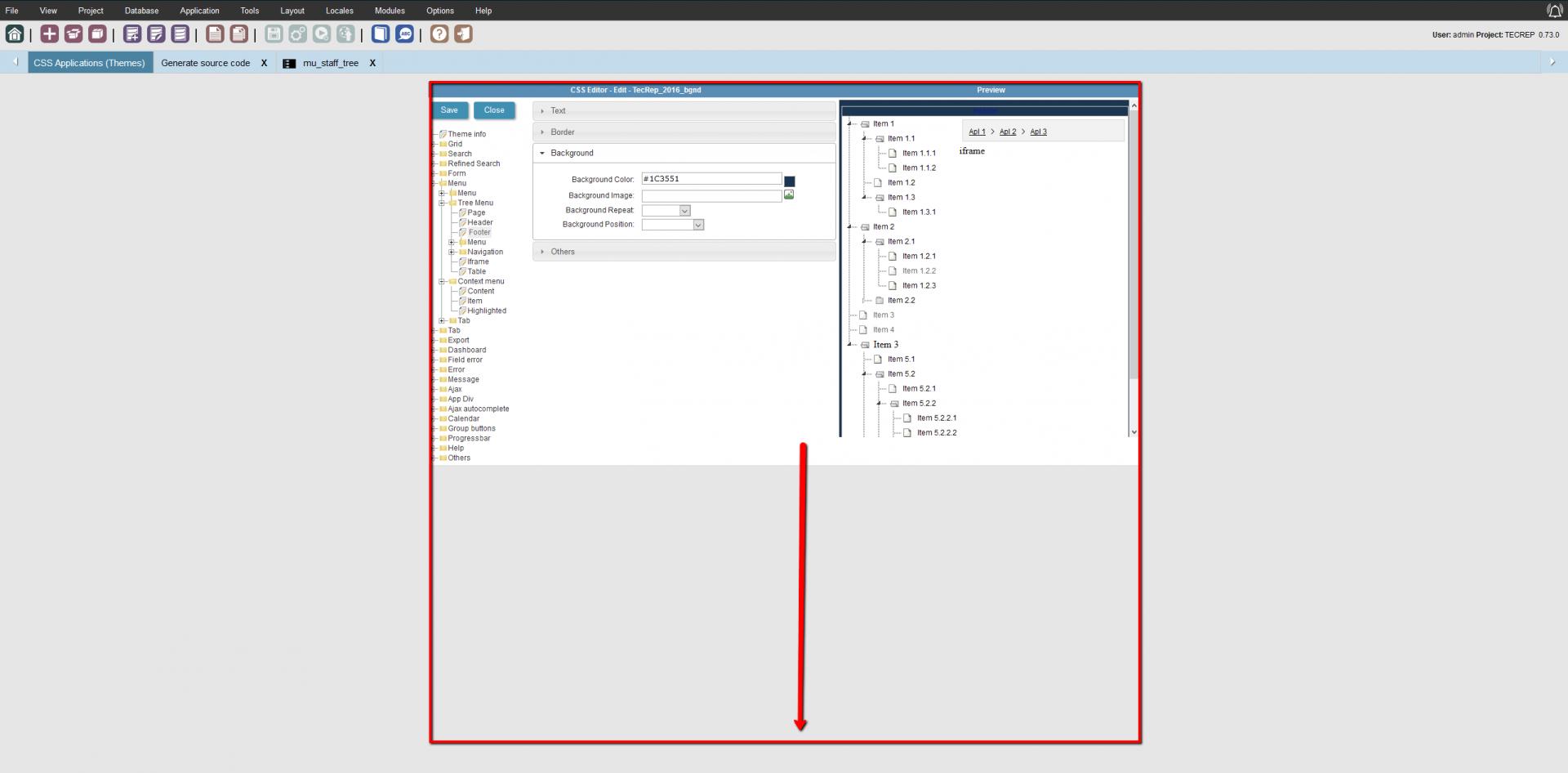Viewport: 1568px width, 773px height.
Task: Select Highlighted under Context menu
Action: click(487, 311)
